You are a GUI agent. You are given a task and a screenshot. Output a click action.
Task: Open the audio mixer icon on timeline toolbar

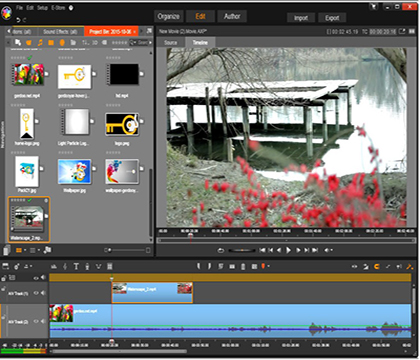pos(54,266)
